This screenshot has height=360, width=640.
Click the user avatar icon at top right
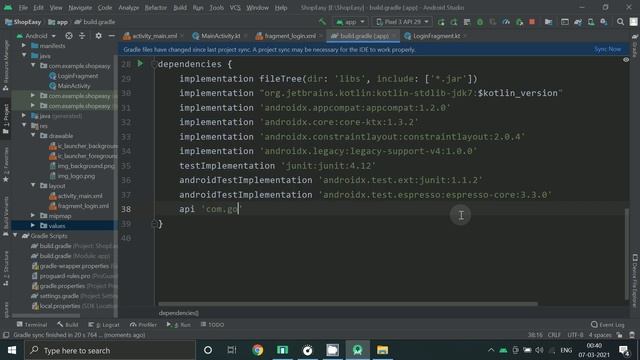[x=633, y=22]
